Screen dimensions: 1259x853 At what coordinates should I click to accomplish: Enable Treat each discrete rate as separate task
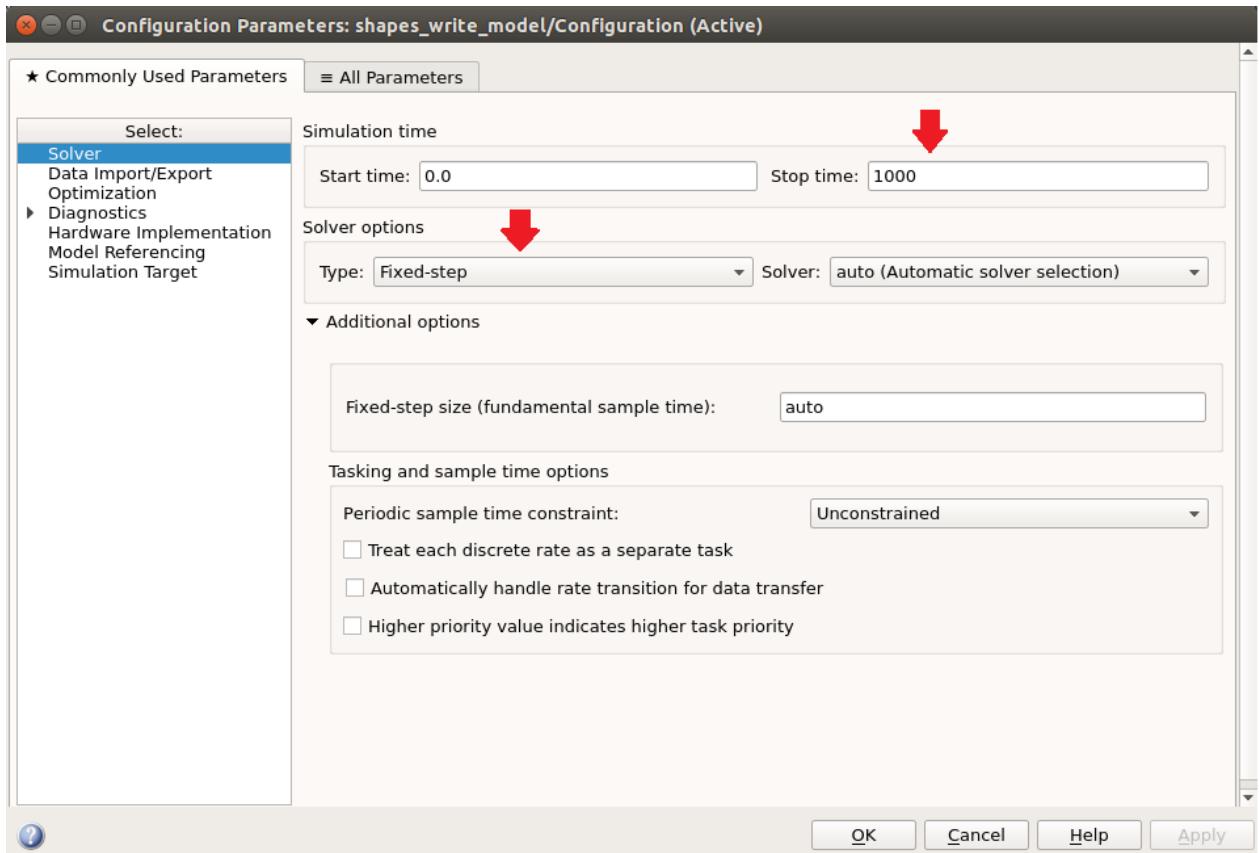coord(352,550)
